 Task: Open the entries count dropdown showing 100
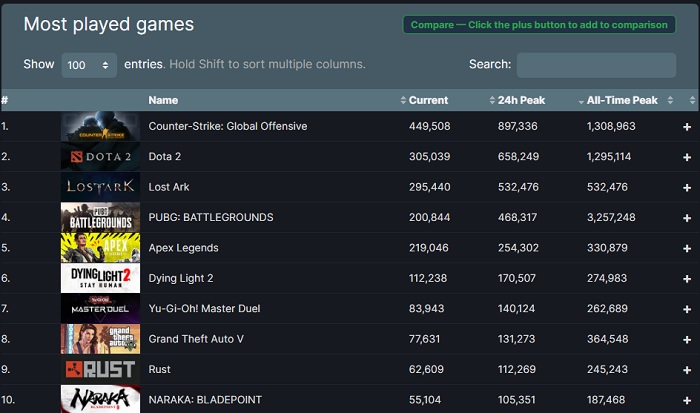[89, 65]
